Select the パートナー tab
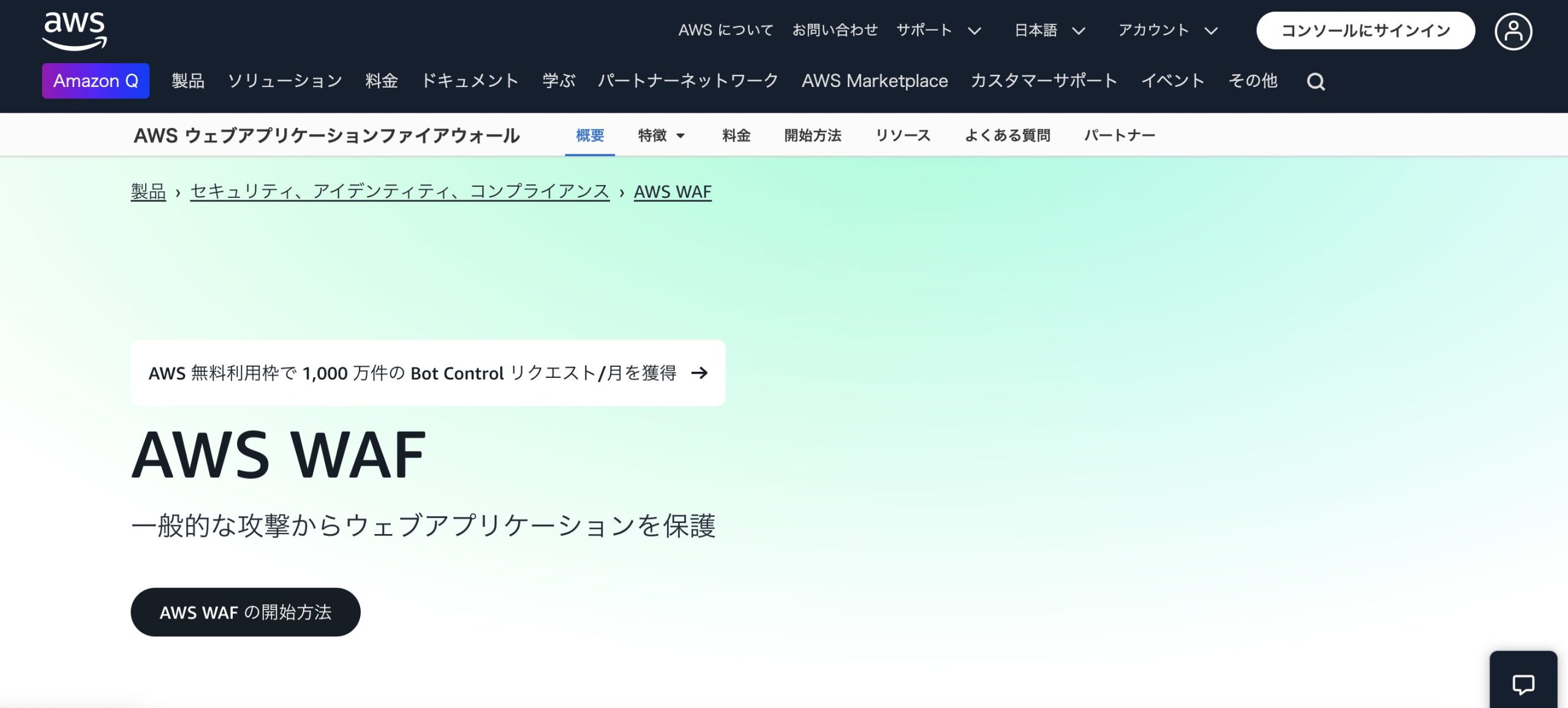The image size is (1568, 708). coord(1120,135)
